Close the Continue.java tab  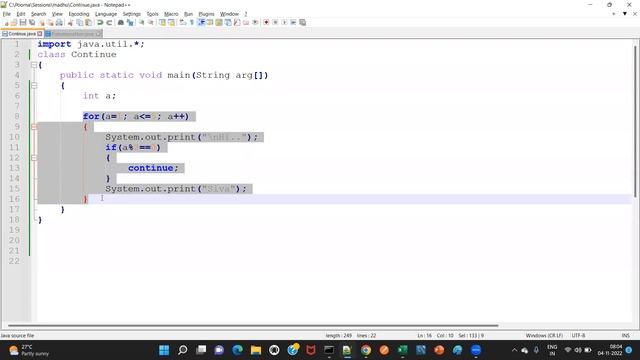[40, 34]
